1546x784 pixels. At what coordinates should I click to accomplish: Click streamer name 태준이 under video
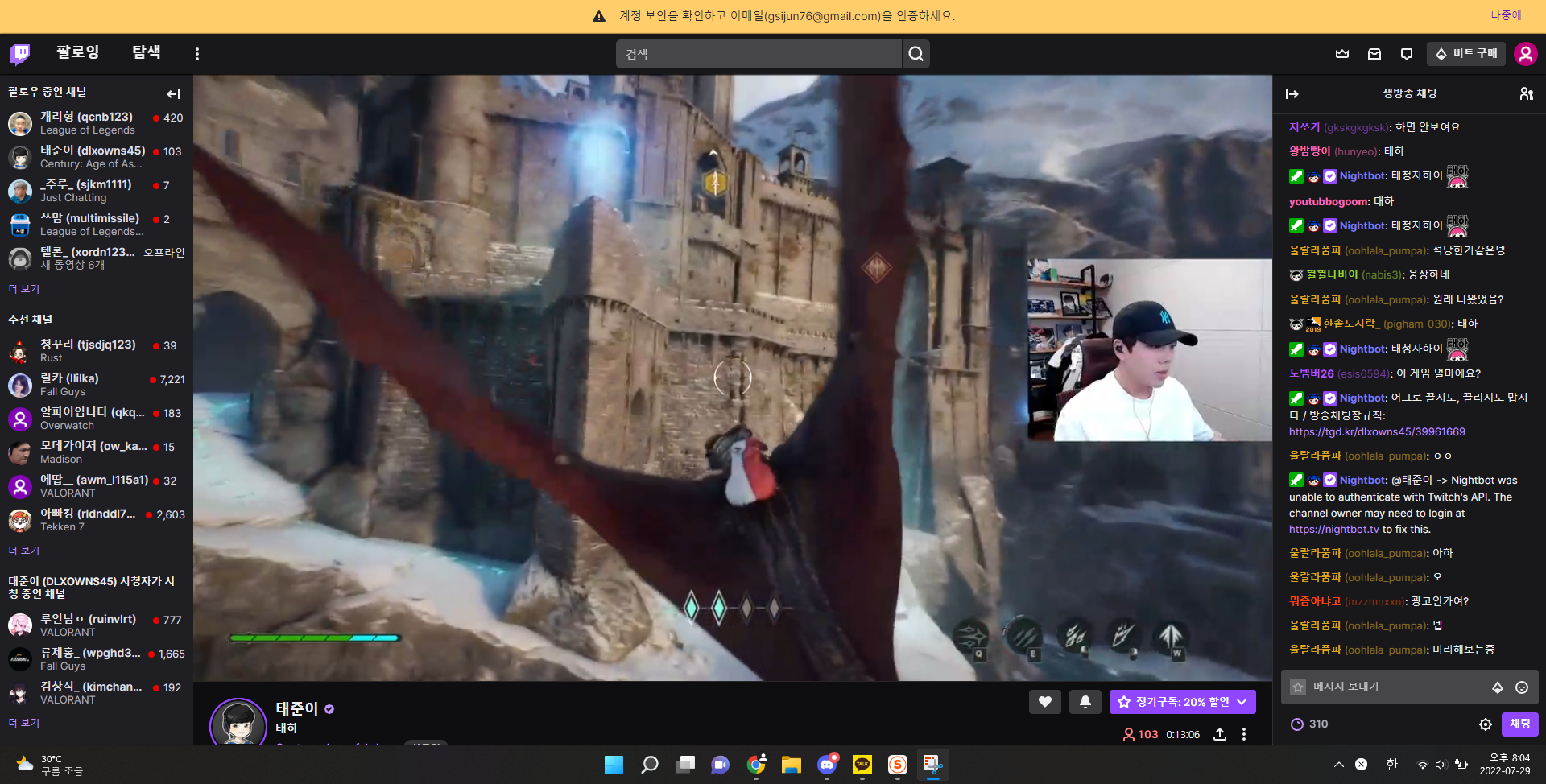[297, 708]
